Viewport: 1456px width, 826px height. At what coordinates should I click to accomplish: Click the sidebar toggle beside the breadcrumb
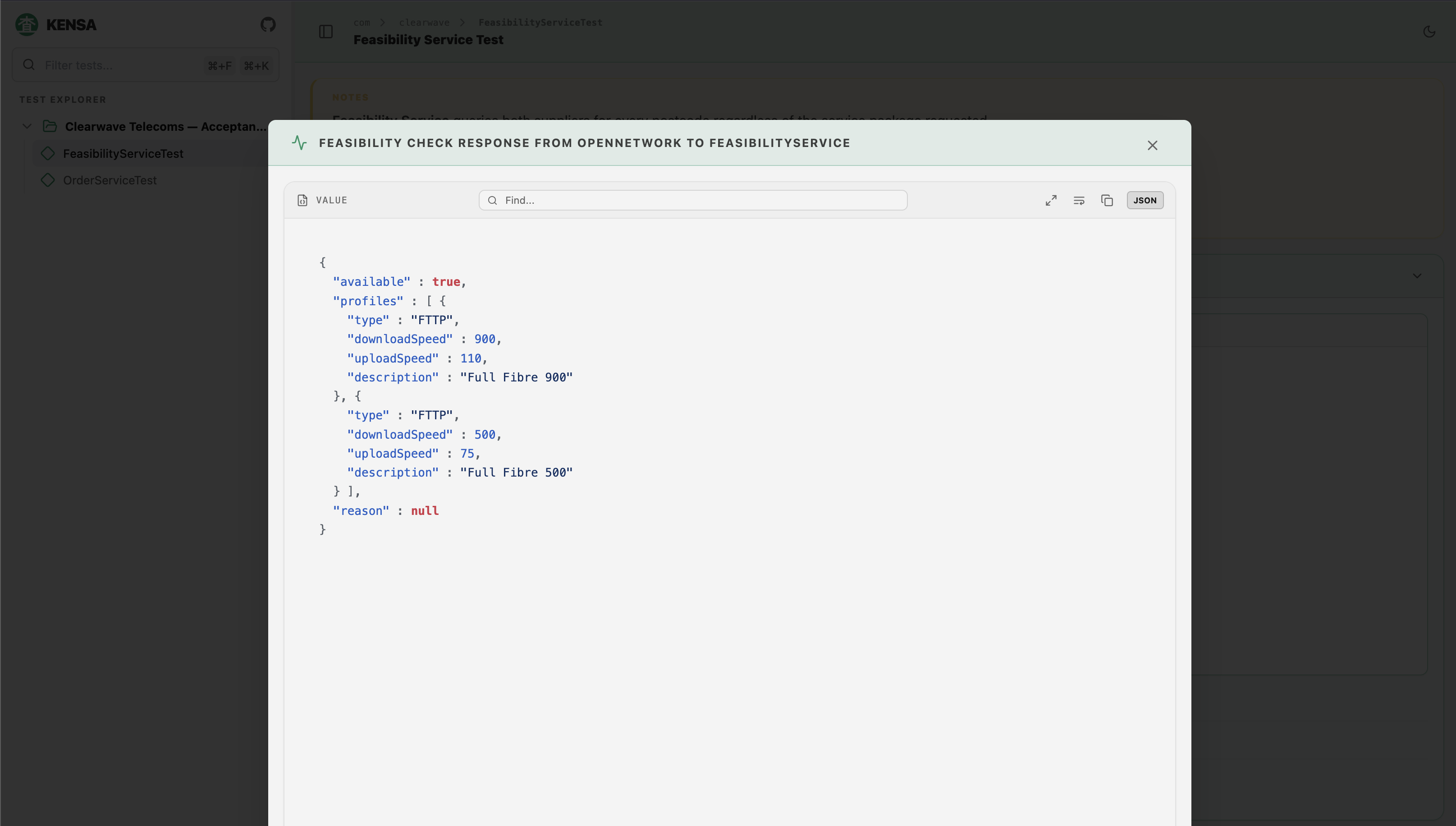click(x=326, y=32)
